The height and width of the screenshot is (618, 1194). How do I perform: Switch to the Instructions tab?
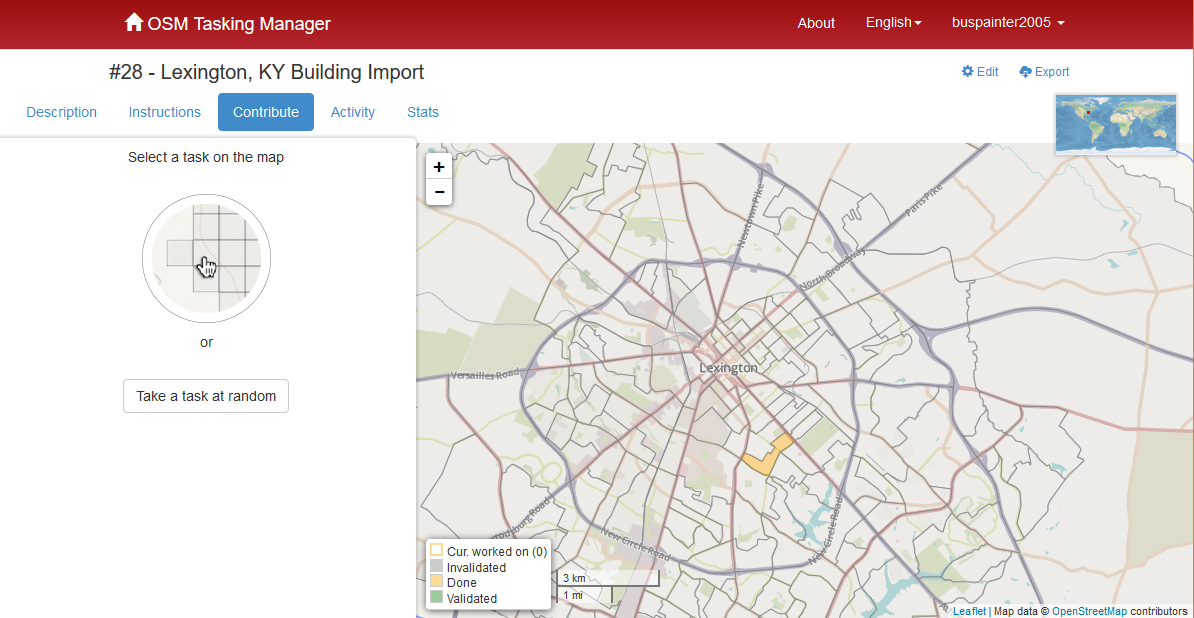click(164, 112)
